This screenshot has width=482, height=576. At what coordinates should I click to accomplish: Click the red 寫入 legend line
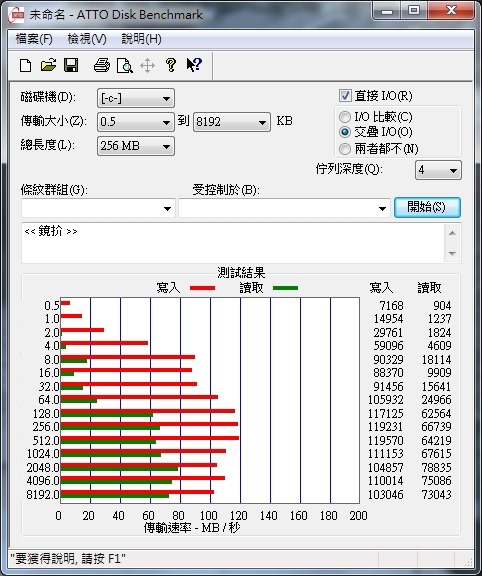tap(202, 288)
